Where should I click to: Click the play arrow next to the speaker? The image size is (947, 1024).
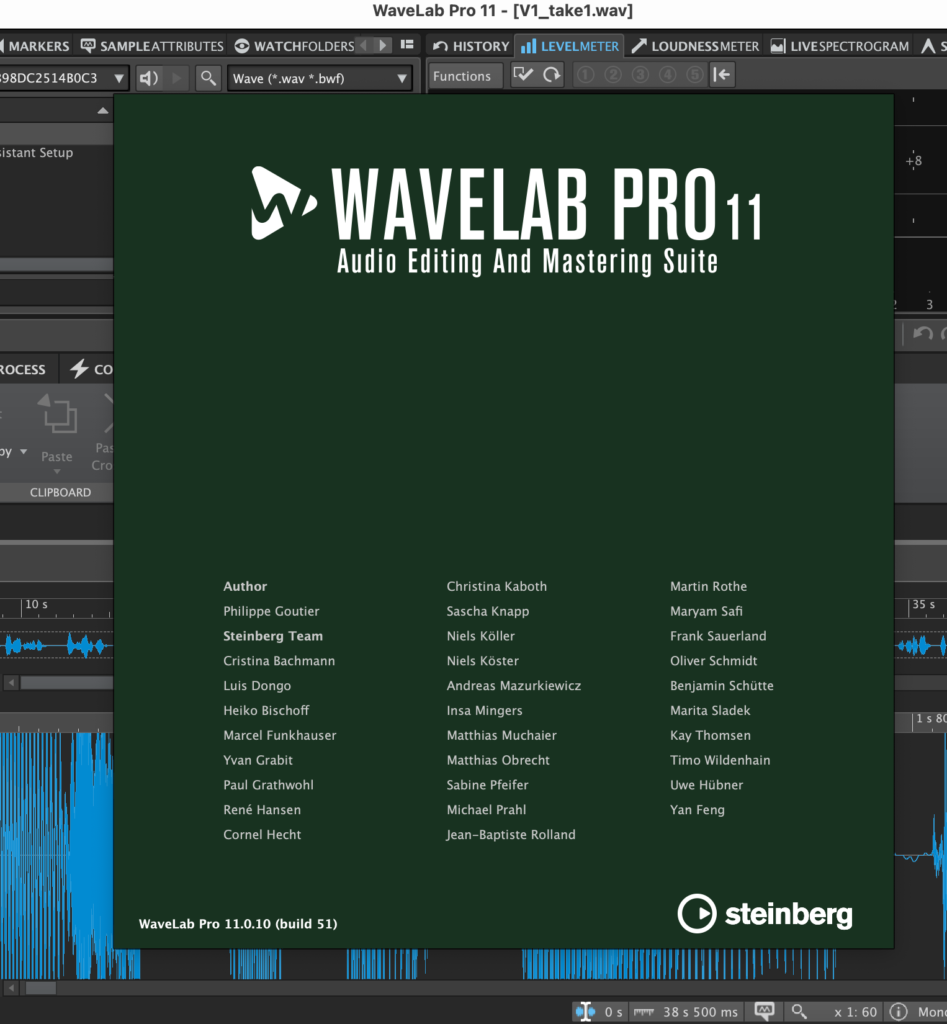point(176,78)
